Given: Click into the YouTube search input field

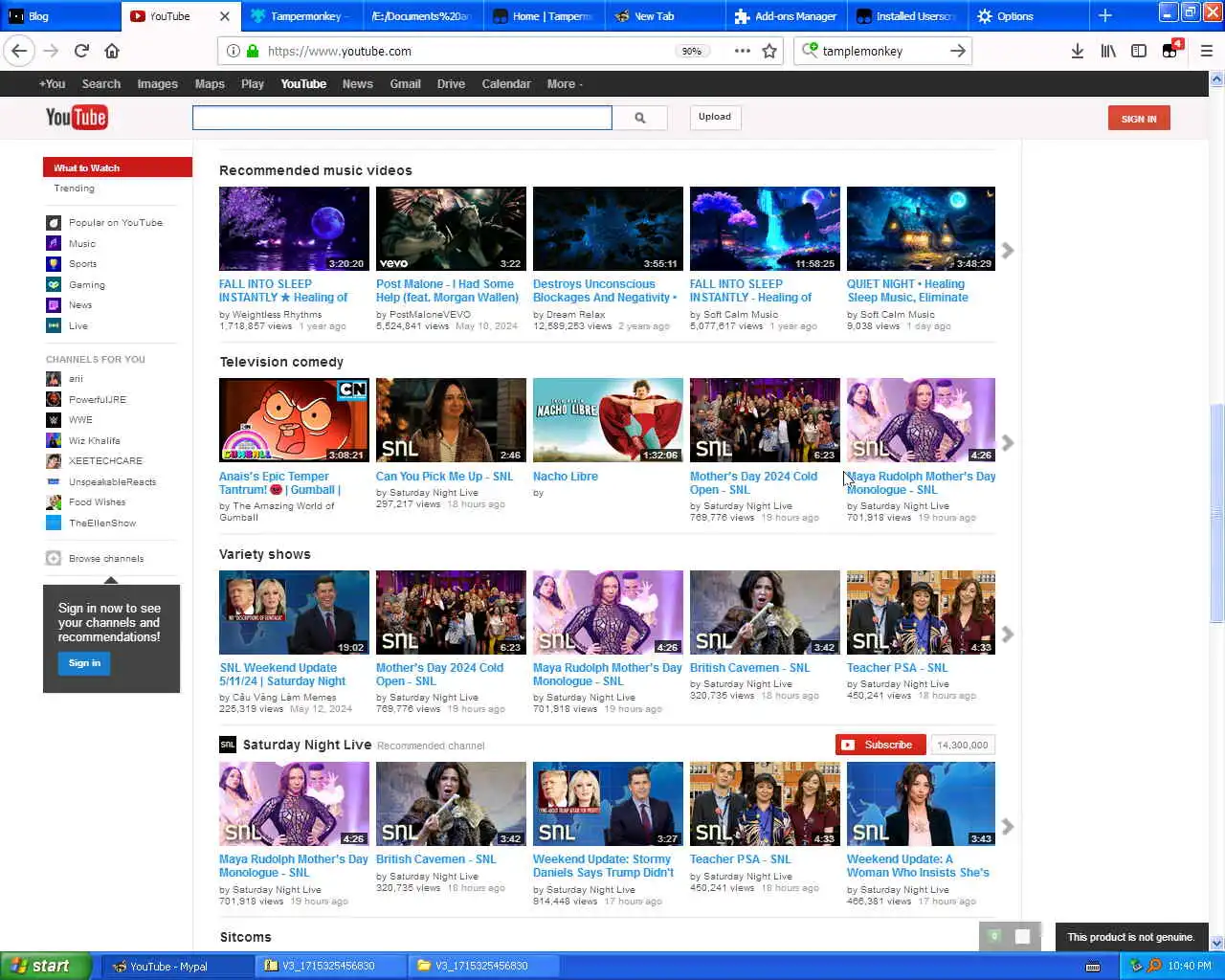Looking at the screenshot, I should click(x=402, y=118).
